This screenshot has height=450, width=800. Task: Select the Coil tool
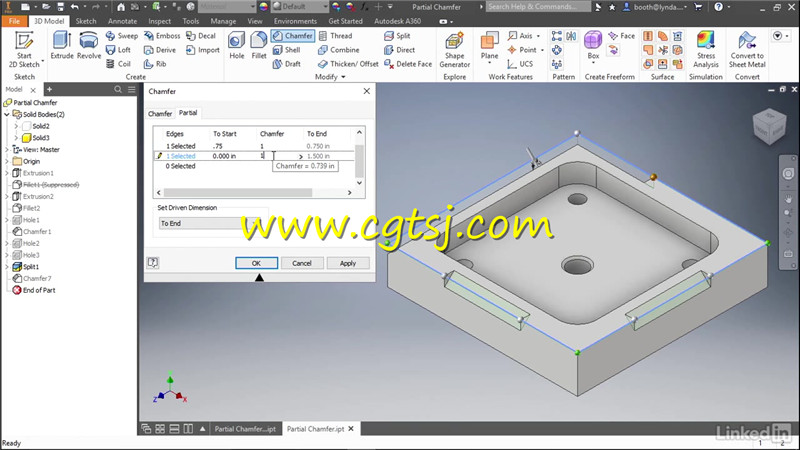point(118,64)
